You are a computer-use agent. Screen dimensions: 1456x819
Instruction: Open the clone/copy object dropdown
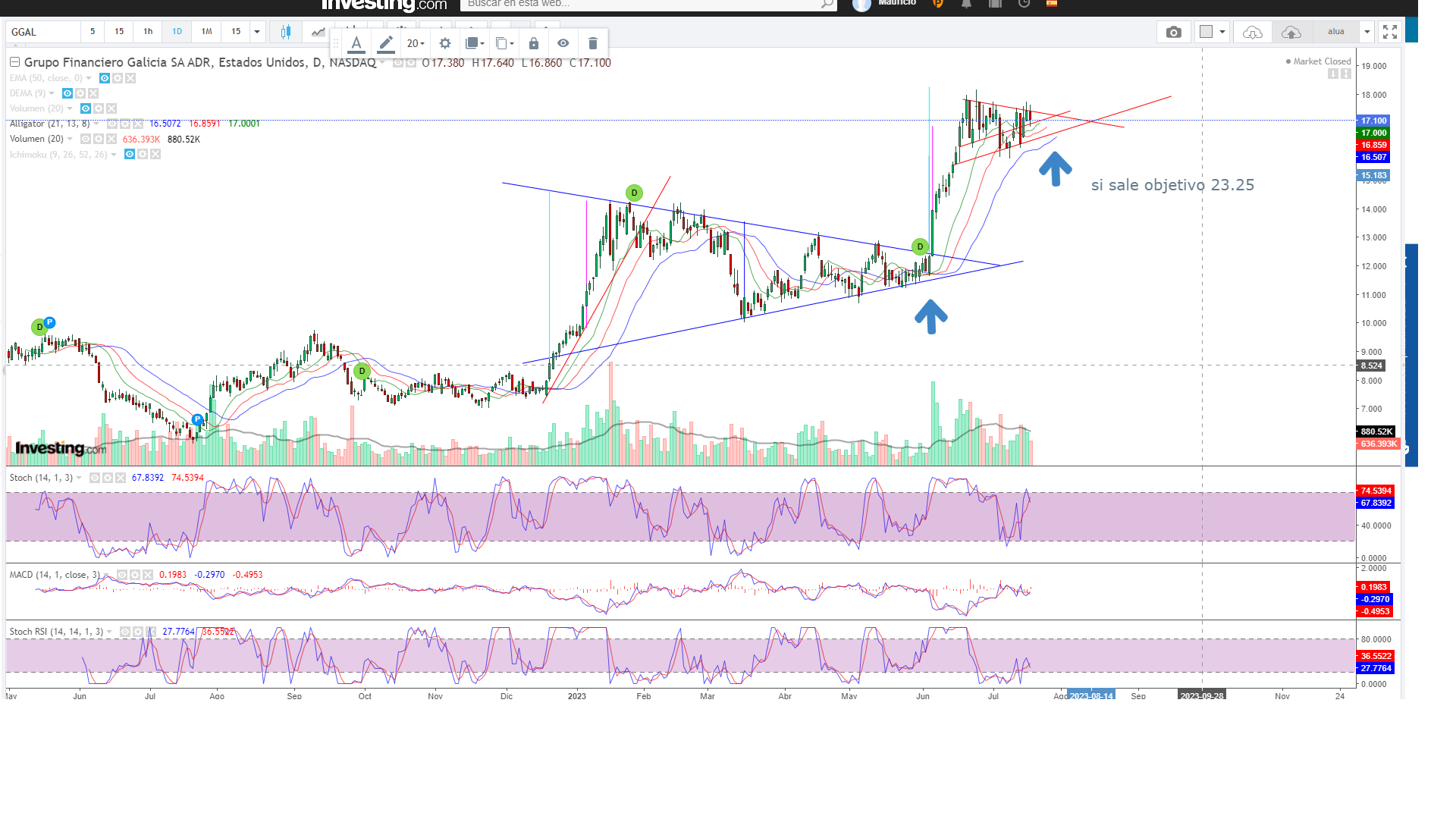click(x=504, y=43)
